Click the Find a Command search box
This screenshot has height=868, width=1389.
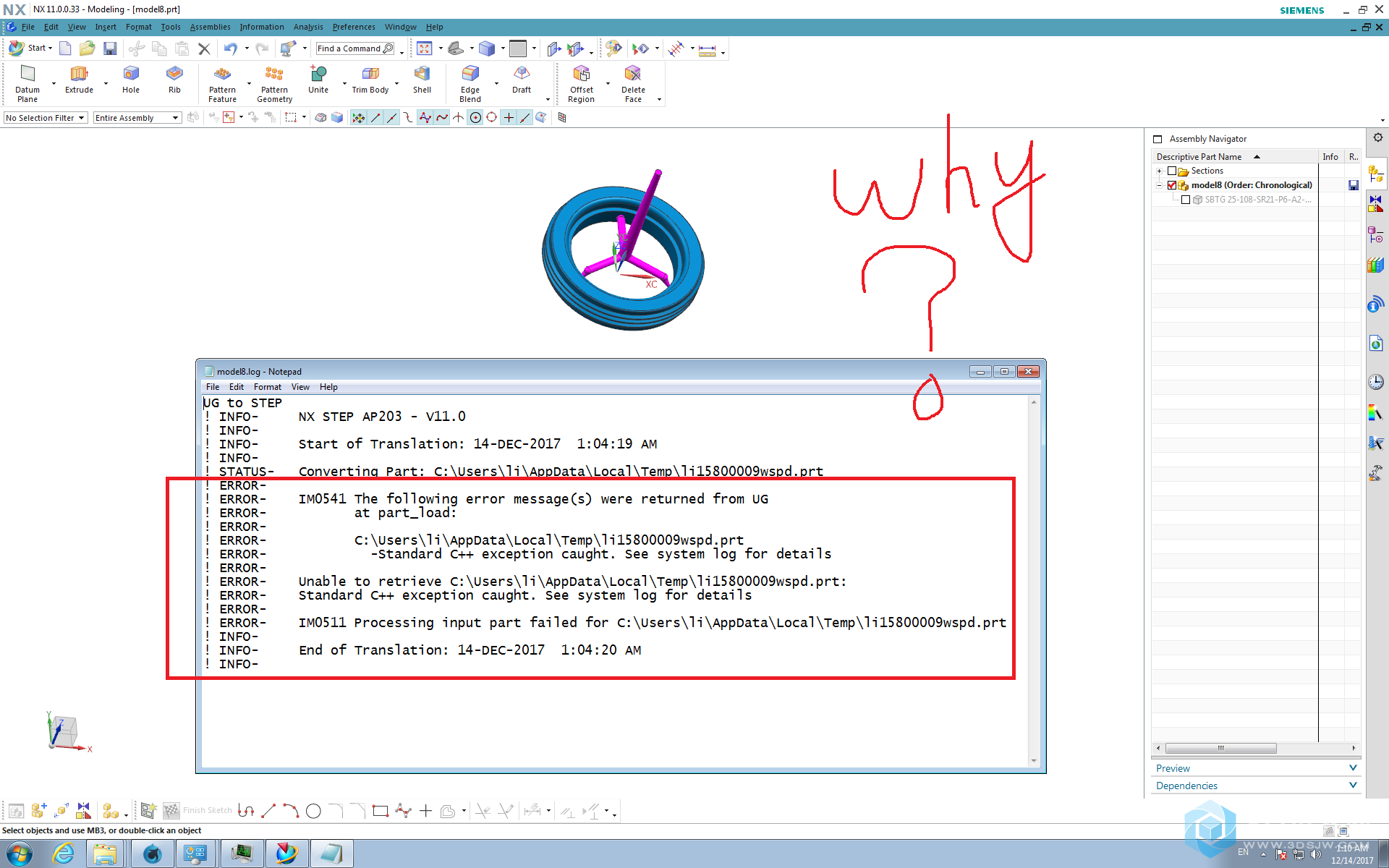pyautogui.click(x=356, y=48)
